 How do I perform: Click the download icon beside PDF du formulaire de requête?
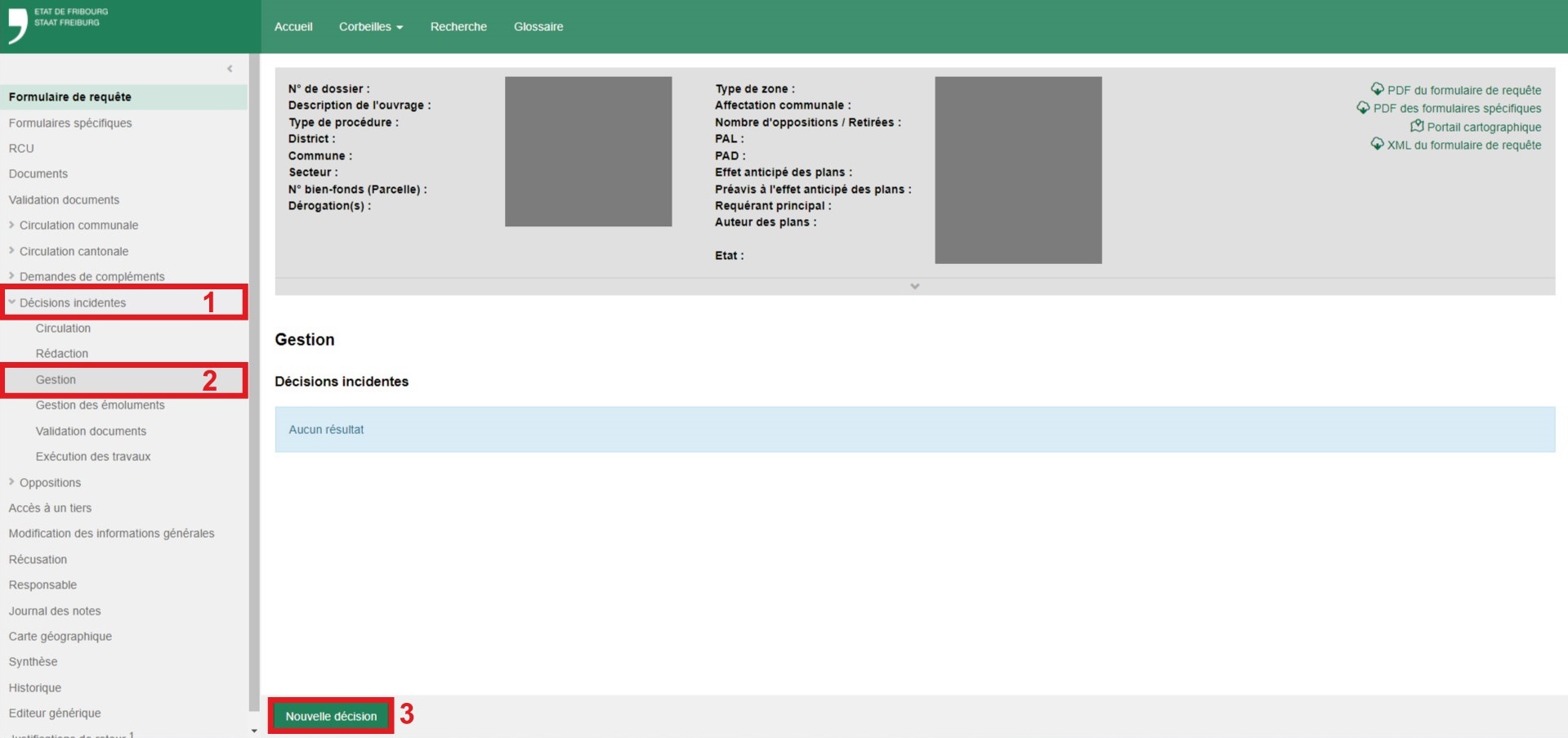click(1377, 89)
